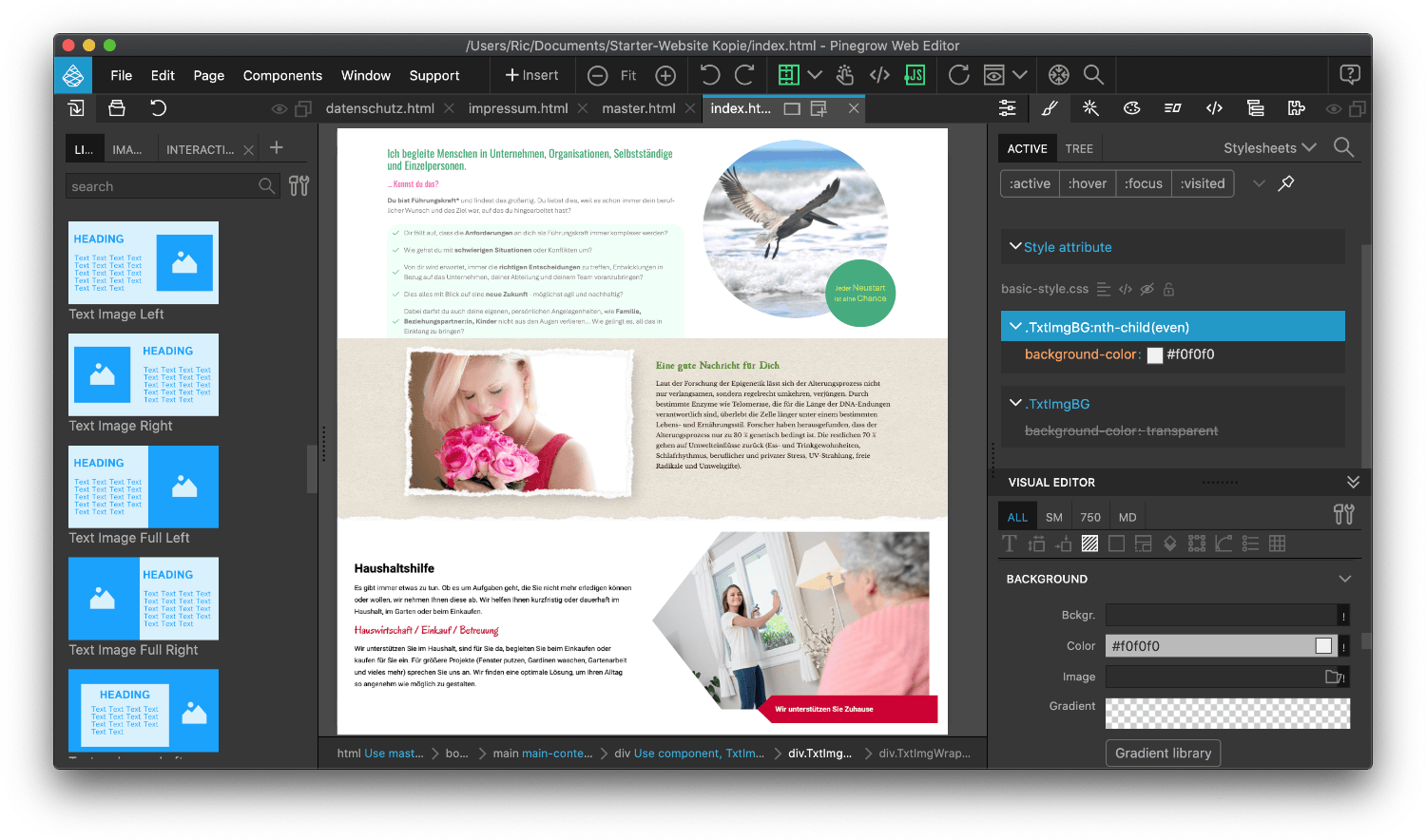Open library tools wrench icon
This screenshot has height=840, width=1426.
(299, 186)
